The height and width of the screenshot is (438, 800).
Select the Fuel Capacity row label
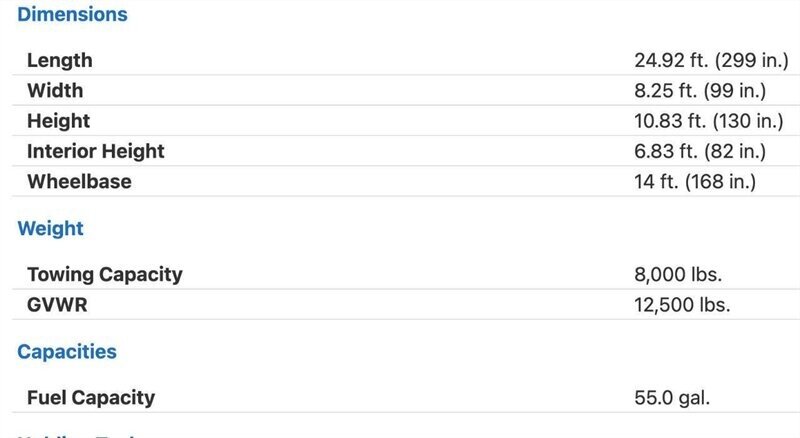pos(91,398)
